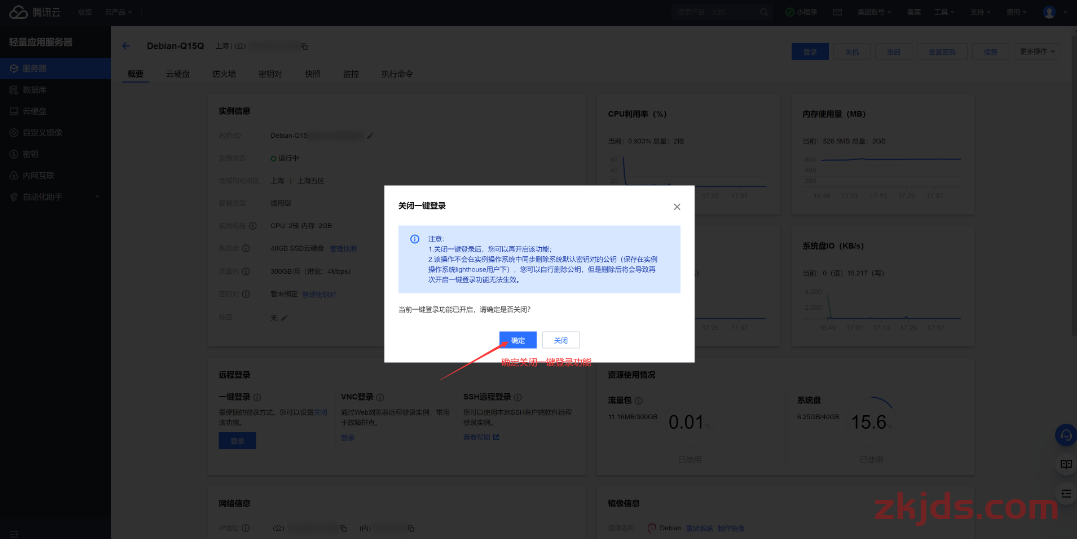
Task: Open the user avatar menu
Action: tap(1049, 12)
